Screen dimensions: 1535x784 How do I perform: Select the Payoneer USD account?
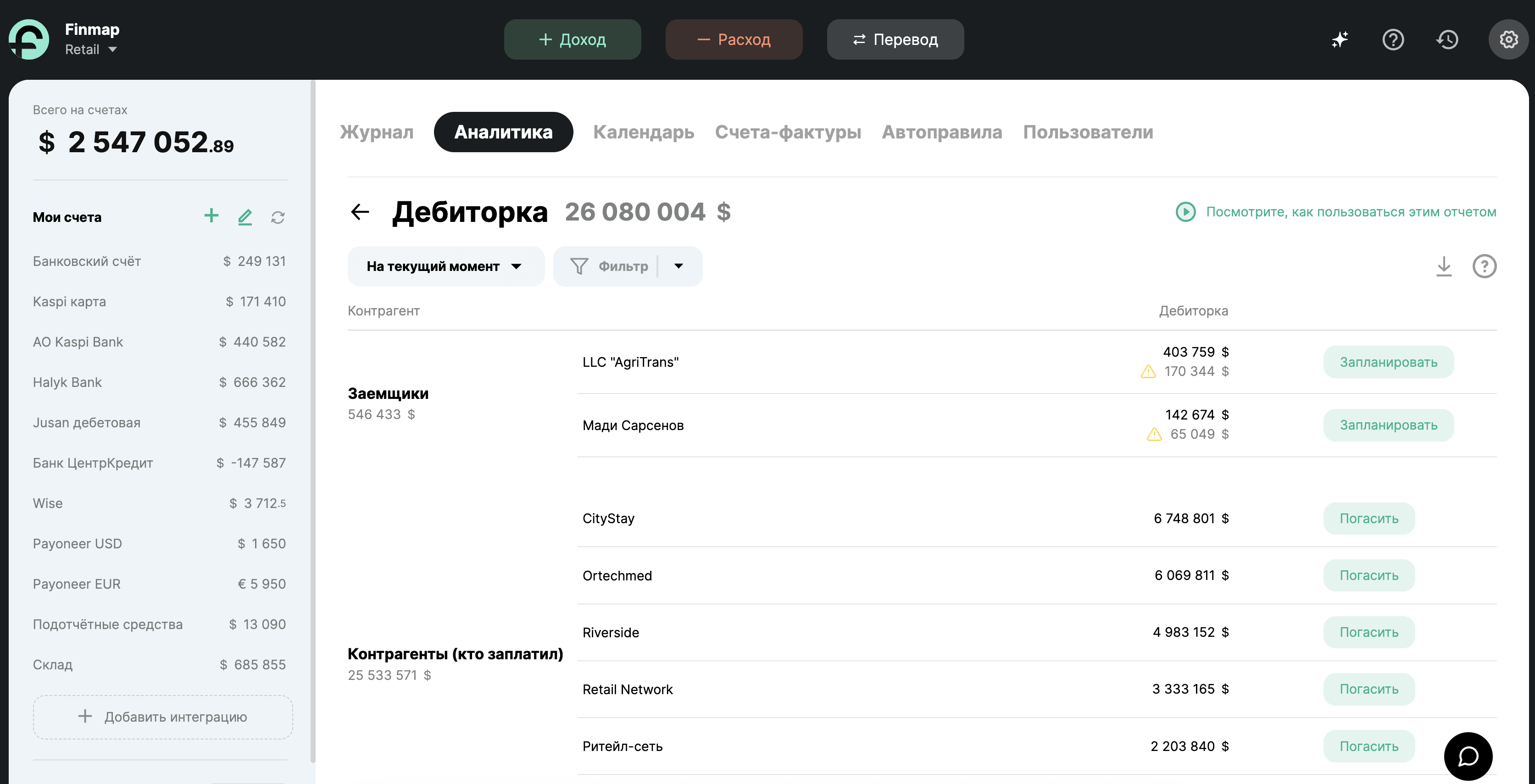click(x=160, y=543)
